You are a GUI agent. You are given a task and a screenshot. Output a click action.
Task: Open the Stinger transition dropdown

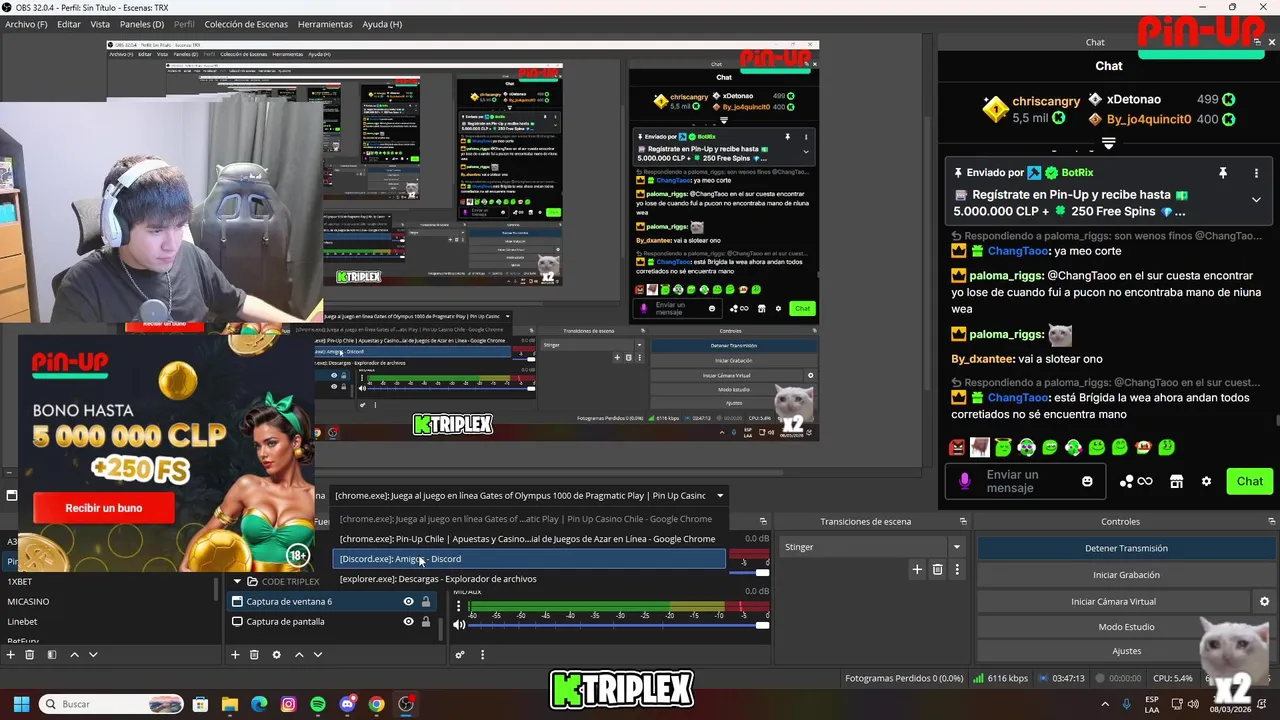pyautogui.click(x=956, y=547)
